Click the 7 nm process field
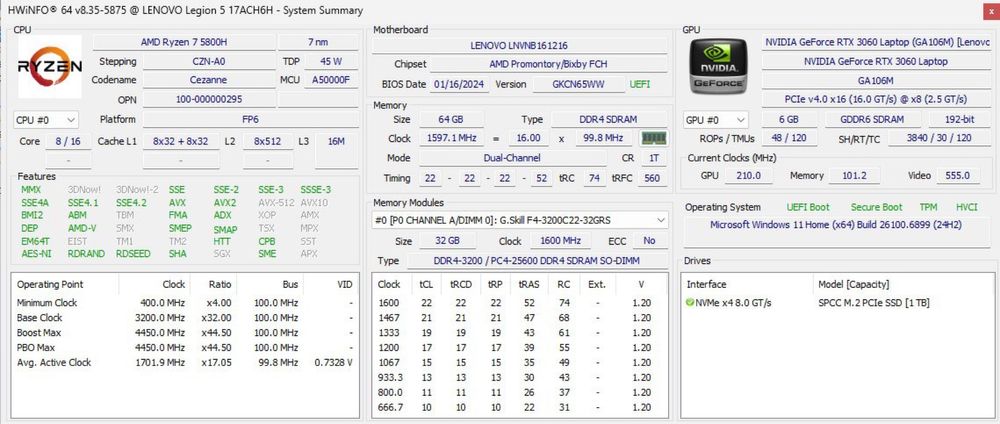Viewport: 1000px width, 424px height. (x=318, y=42)
